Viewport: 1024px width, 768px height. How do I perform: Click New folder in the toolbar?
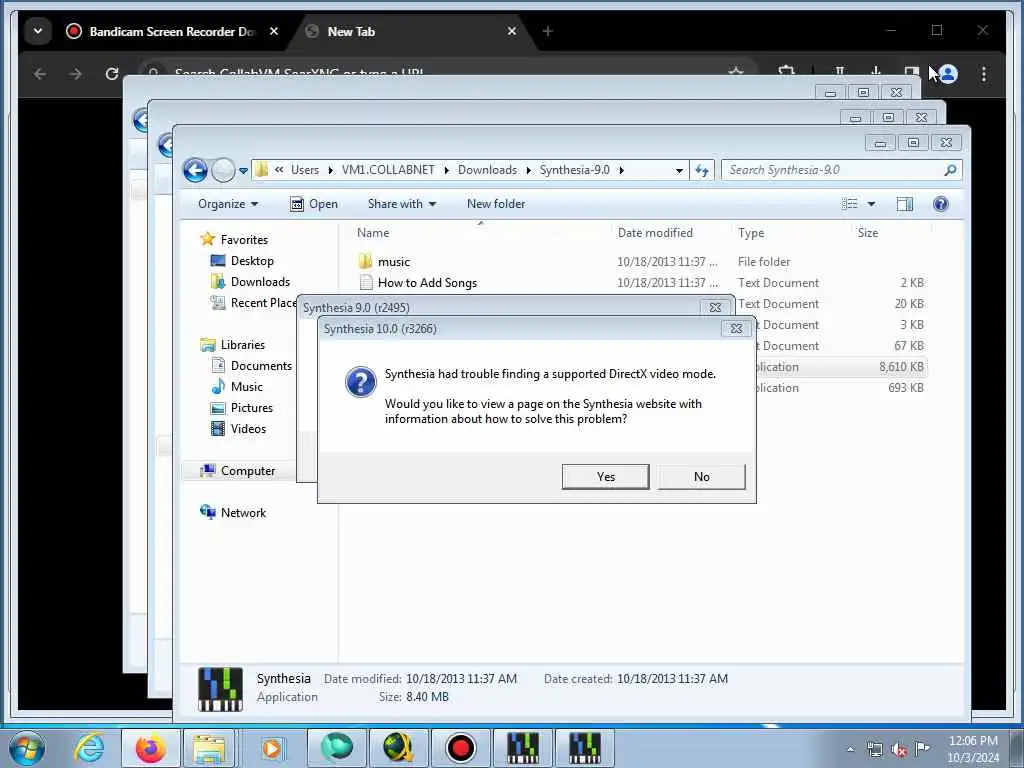click(496, 204)
